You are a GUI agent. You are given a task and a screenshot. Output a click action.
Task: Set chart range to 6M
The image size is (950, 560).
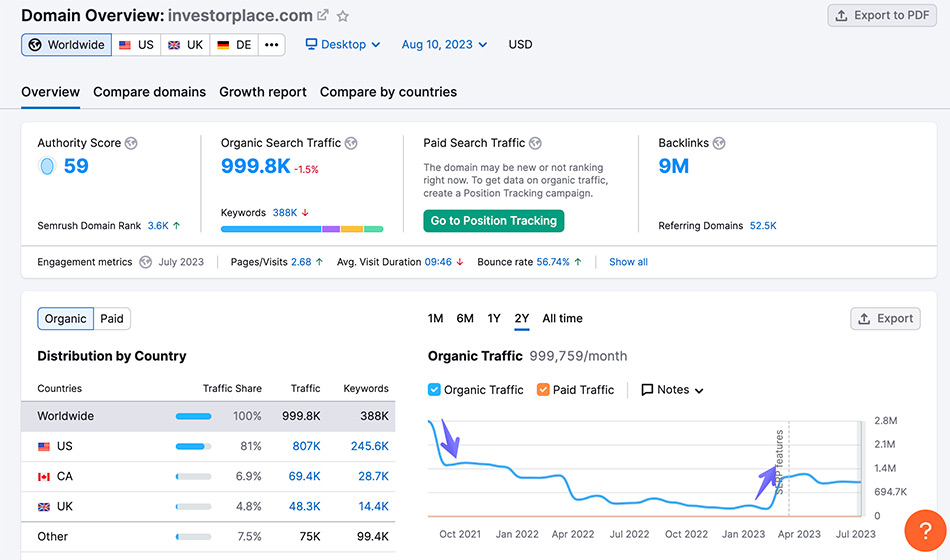pos(465,318)
